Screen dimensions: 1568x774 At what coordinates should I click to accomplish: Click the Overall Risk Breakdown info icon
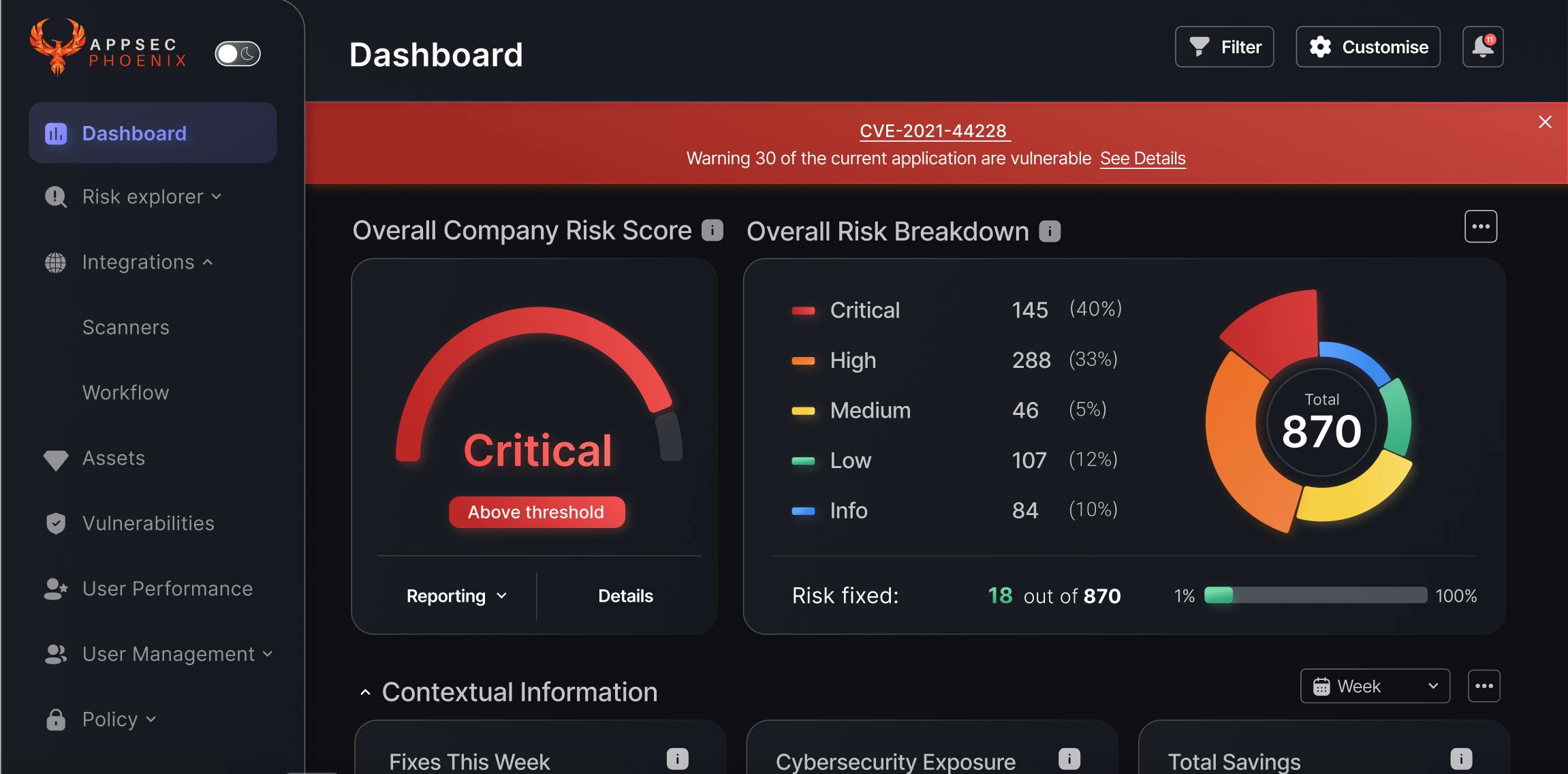(x=1049, y=232)
